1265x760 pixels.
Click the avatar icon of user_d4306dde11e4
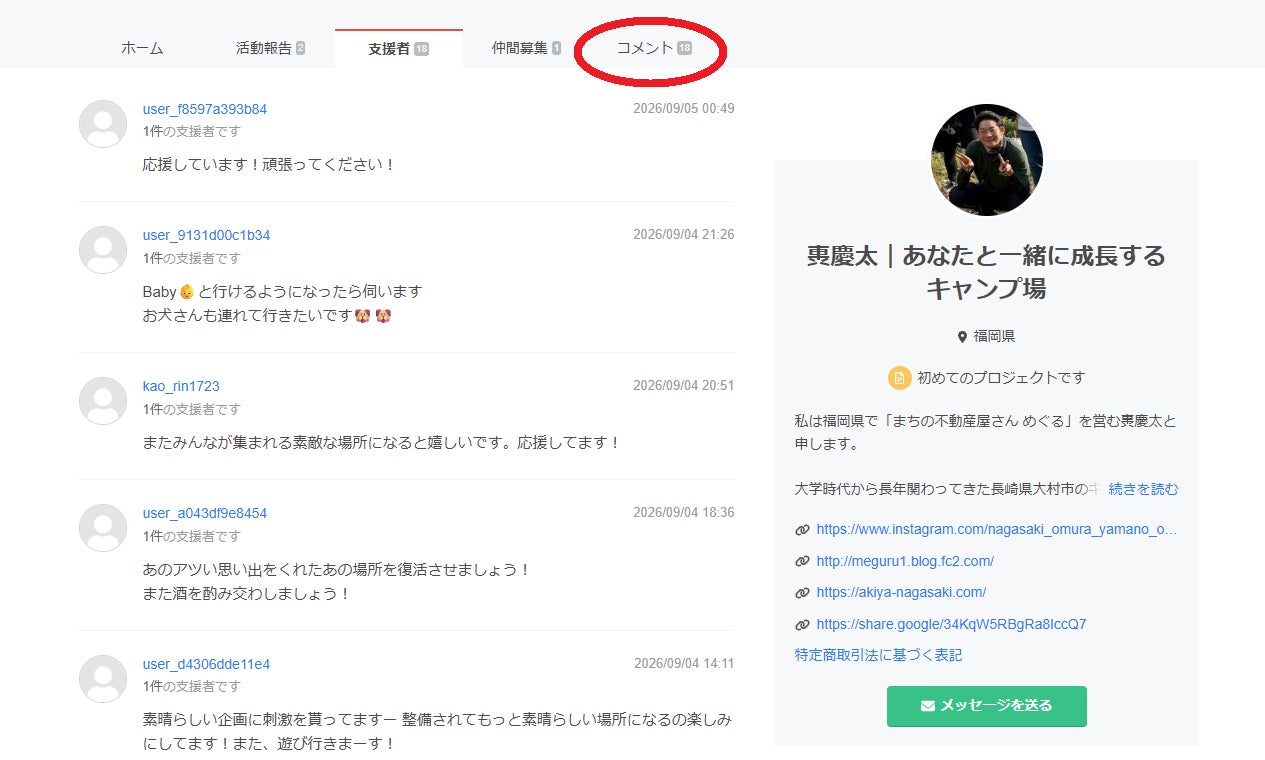pyautogui.click(x=103, y=679)
